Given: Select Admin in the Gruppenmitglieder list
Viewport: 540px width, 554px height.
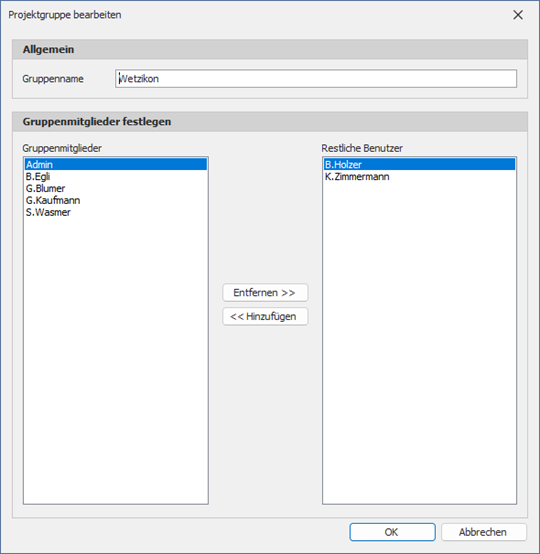Looking at the screenshot, I should point(116,164).
